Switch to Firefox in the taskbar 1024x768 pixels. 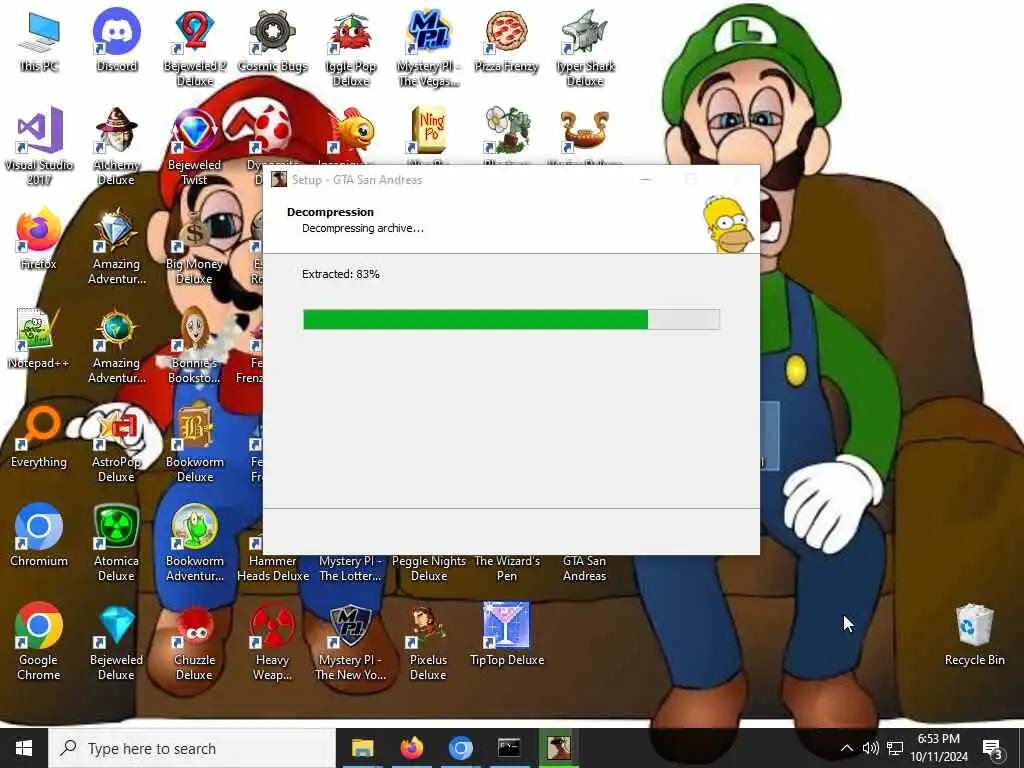coord(411,748)
